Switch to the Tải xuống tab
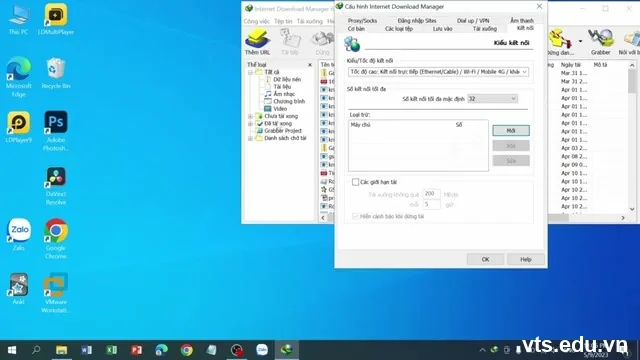 point(485,29)
